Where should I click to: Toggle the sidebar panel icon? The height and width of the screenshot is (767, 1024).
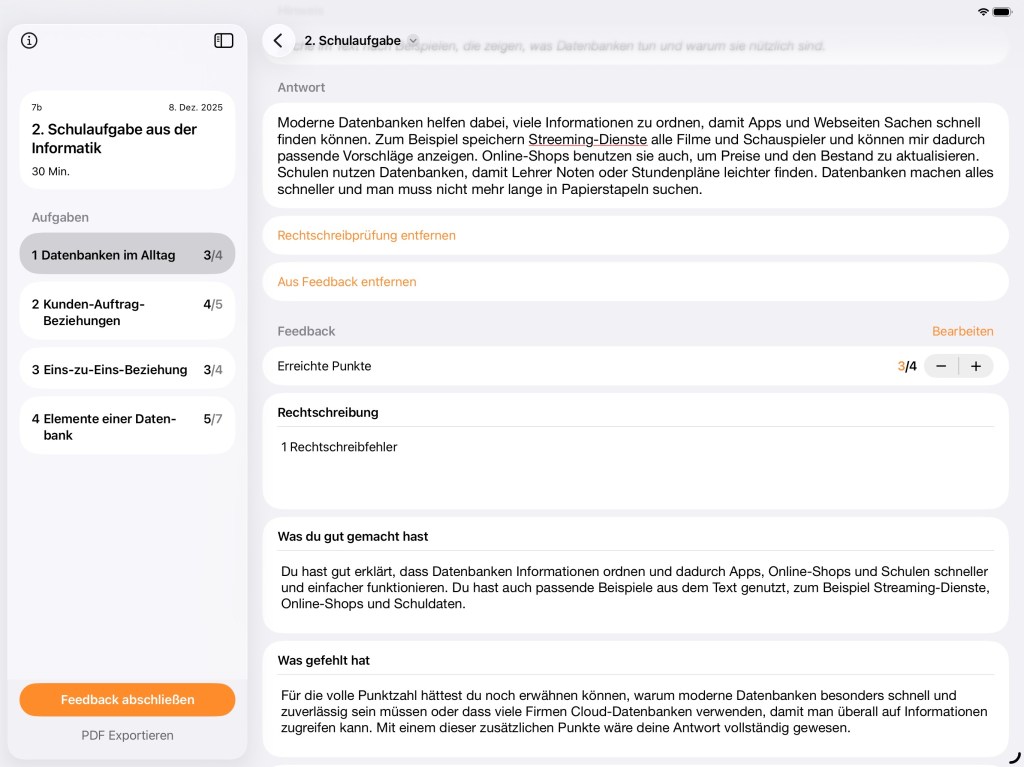224,41
